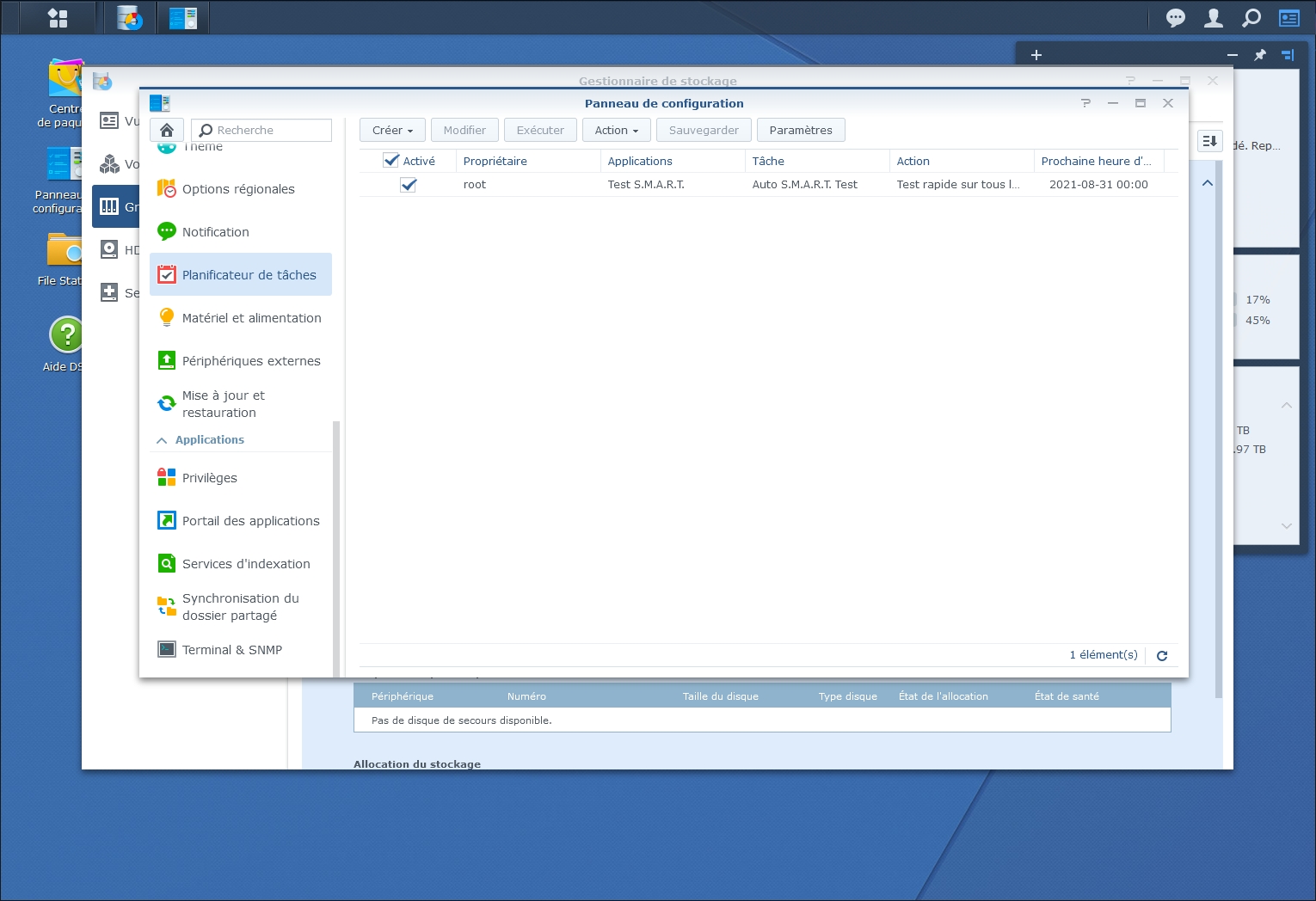
Task: Add a widget with the plus icon
Action: (x=1036, y=55)
